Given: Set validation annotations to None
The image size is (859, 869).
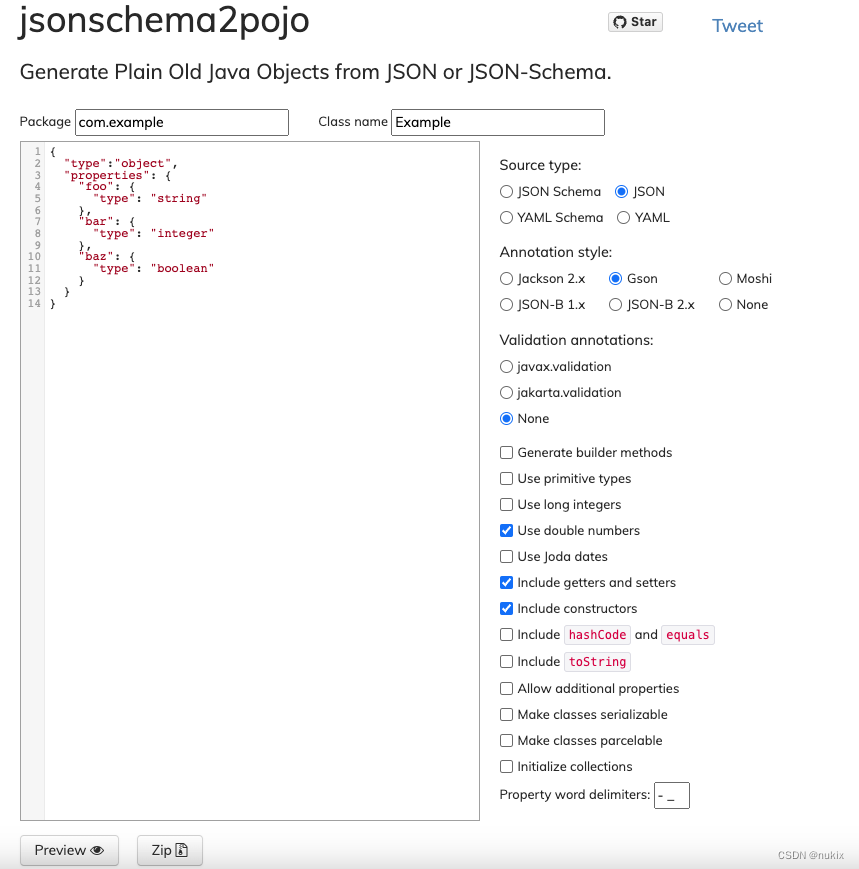Looking at the screenshot, I should [506, 419].
